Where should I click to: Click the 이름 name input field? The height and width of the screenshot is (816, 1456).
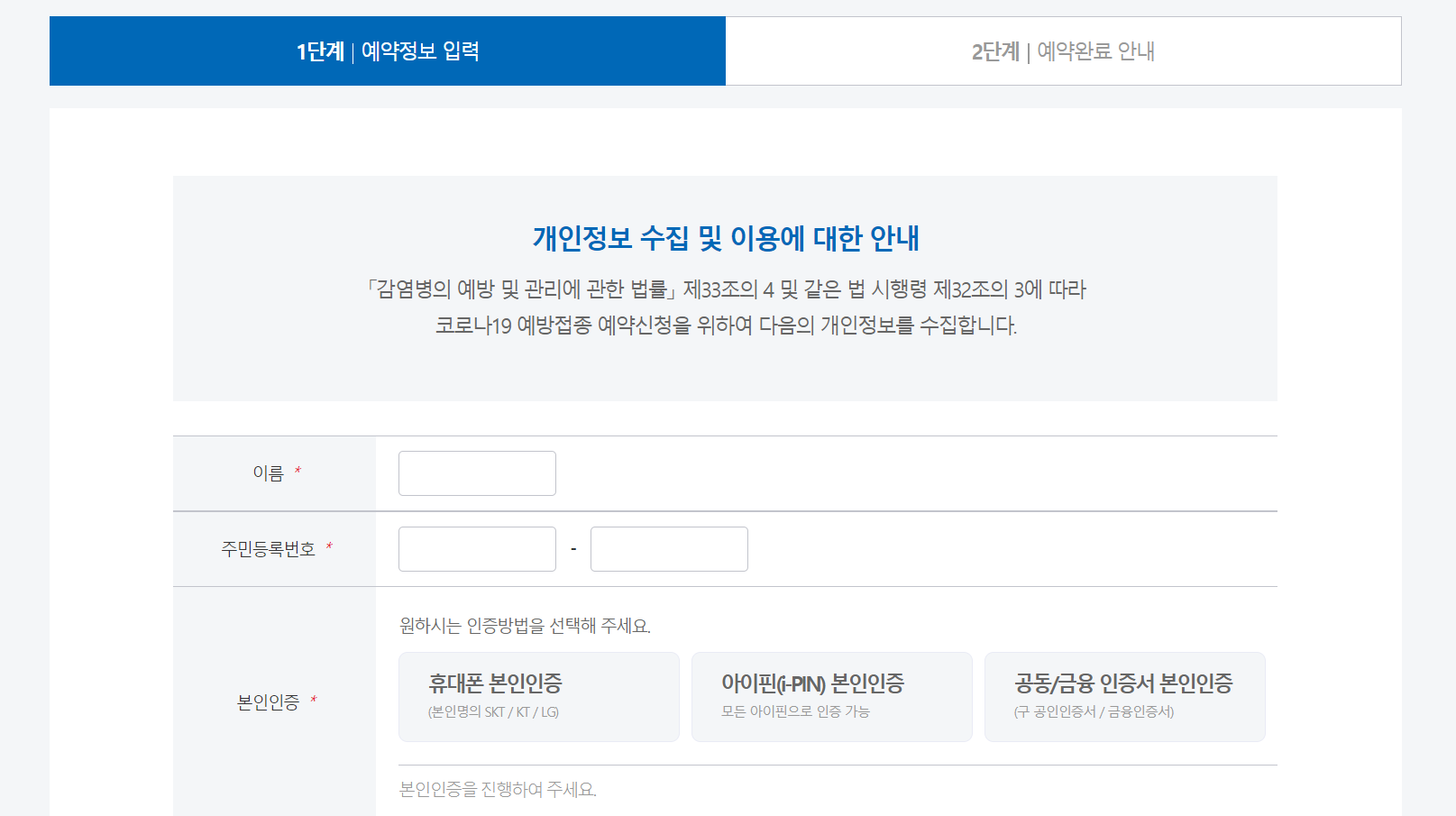(477, 473)
